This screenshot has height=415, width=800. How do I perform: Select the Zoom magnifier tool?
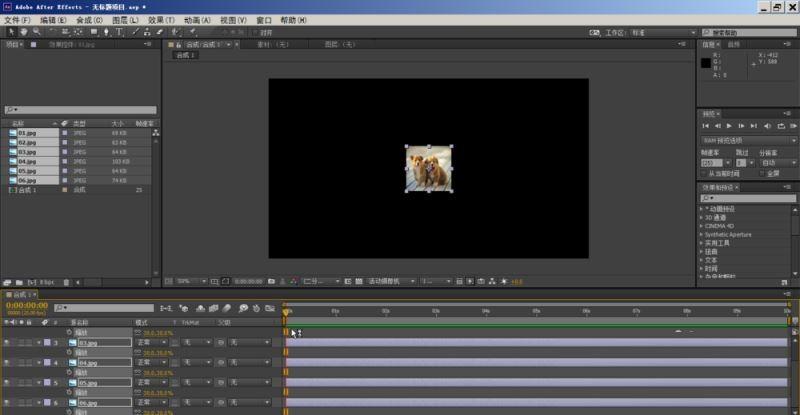coord(37,32)
